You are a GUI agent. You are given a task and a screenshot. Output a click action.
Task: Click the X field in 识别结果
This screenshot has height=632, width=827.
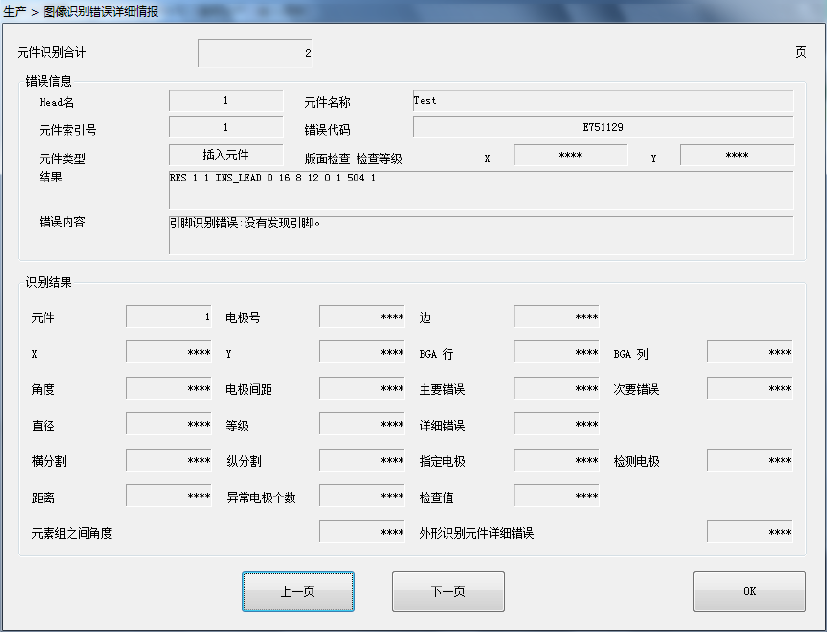point(169,352)
